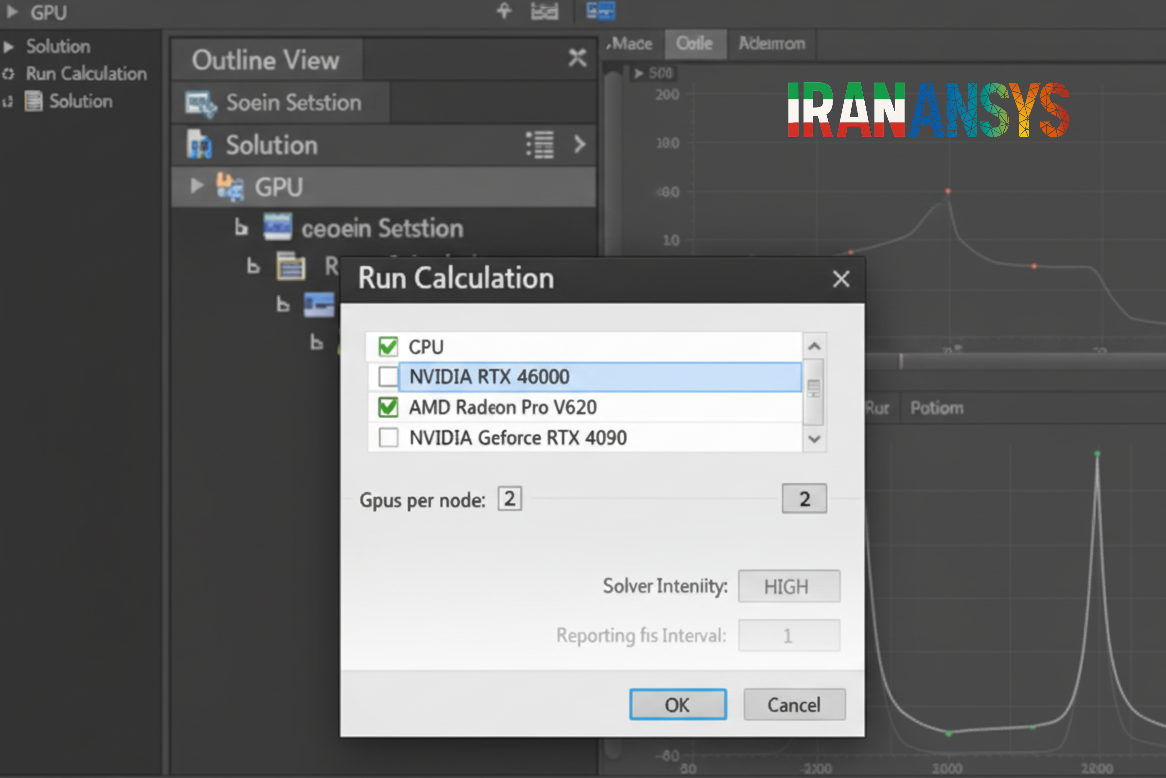Screen dimensions: 1166x778
Task: Click the pin icon in top toolbar
Action: (504, 10)
